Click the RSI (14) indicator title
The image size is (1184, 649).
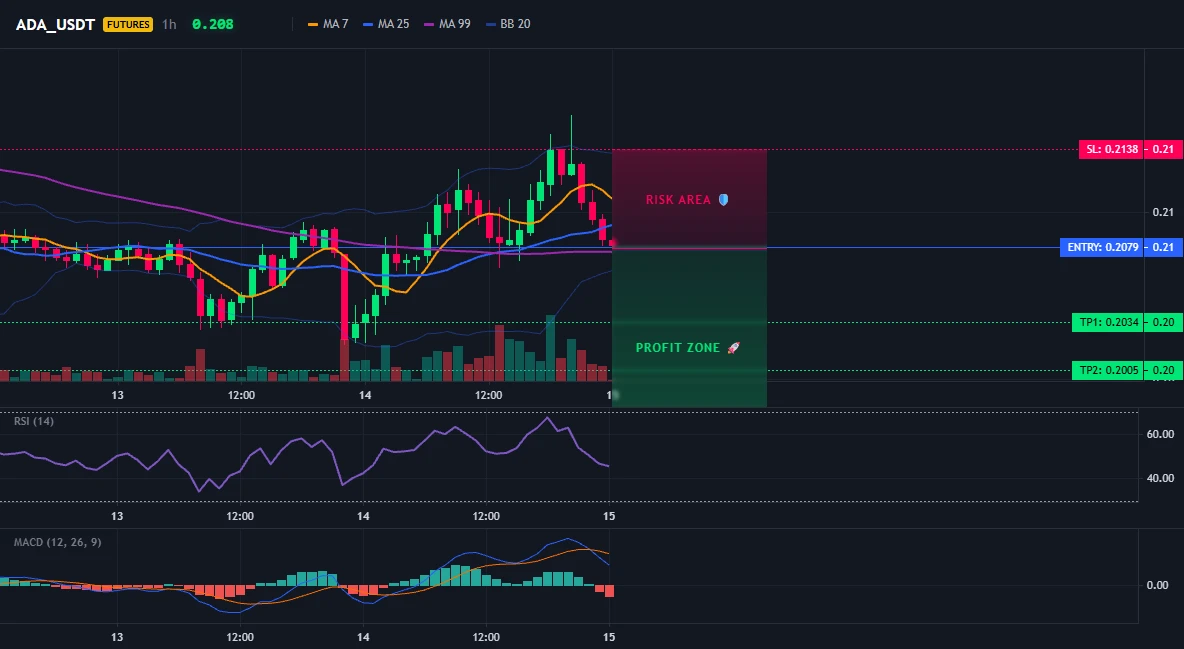[34, 421]
